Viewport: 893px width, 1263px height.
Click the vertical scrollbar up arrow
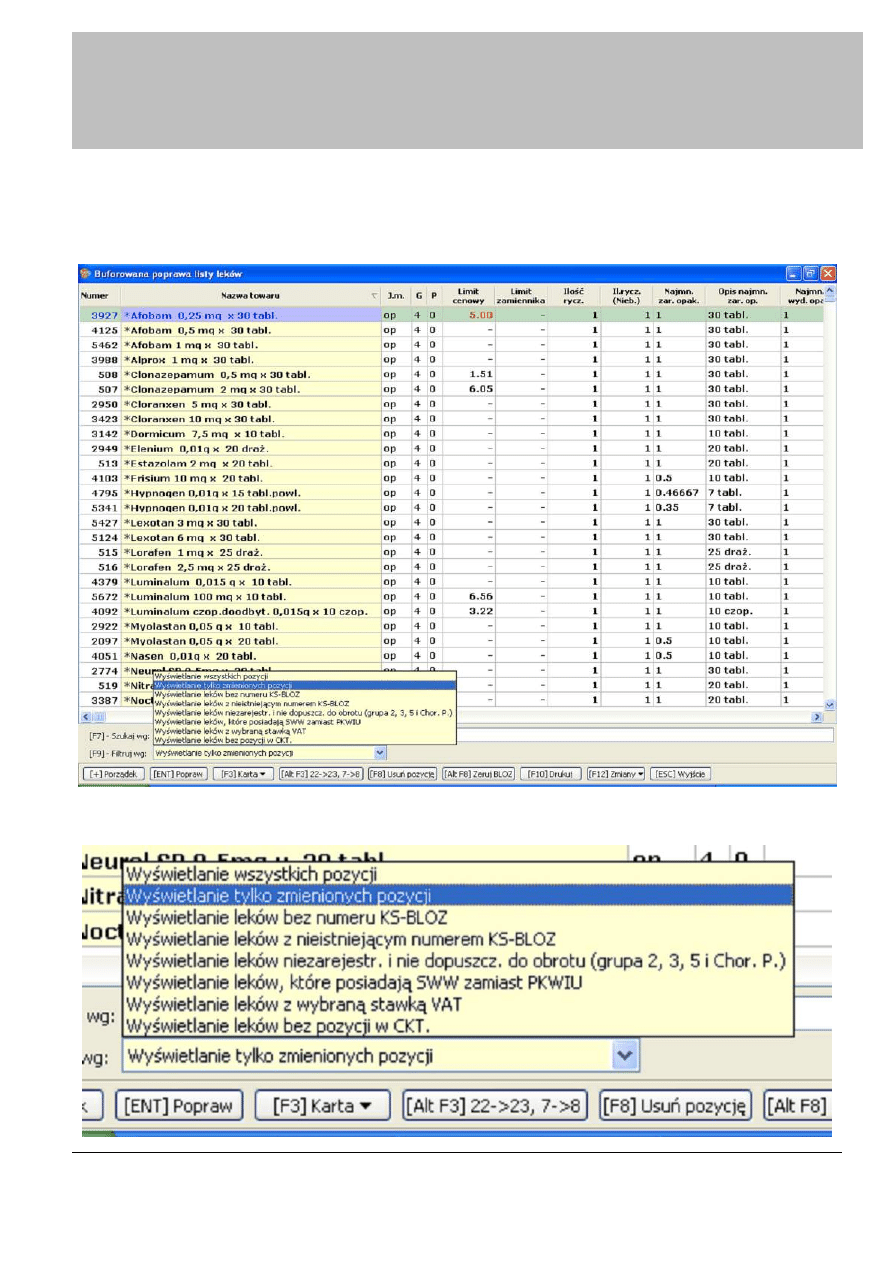[x=829, y=292]
